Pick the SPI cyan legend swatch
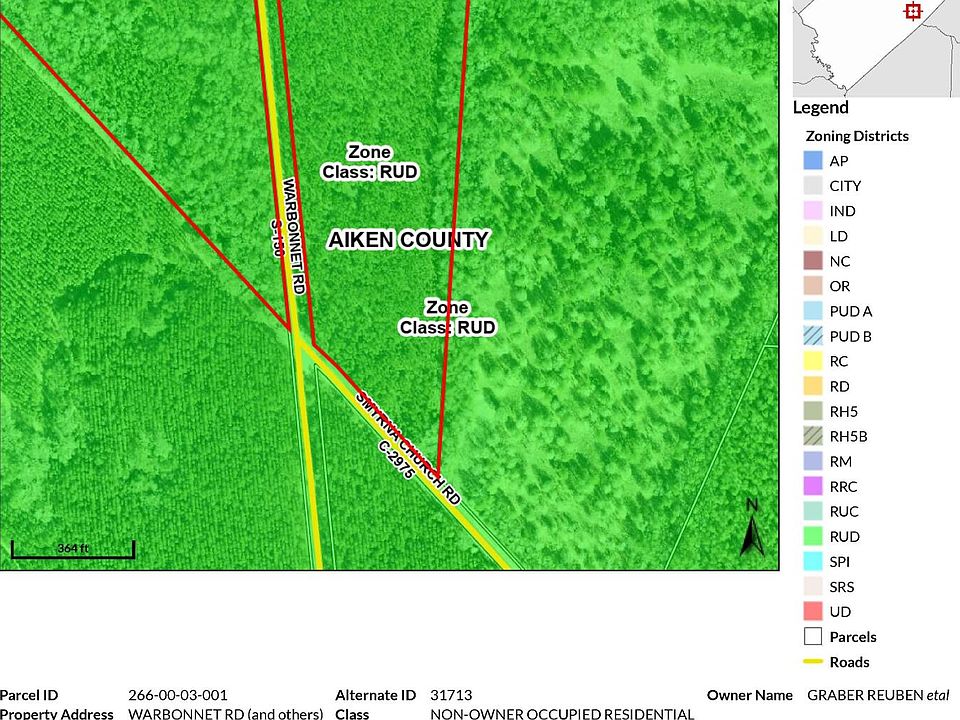This screenshot has width=960, height=720. (x=812, y=561)
